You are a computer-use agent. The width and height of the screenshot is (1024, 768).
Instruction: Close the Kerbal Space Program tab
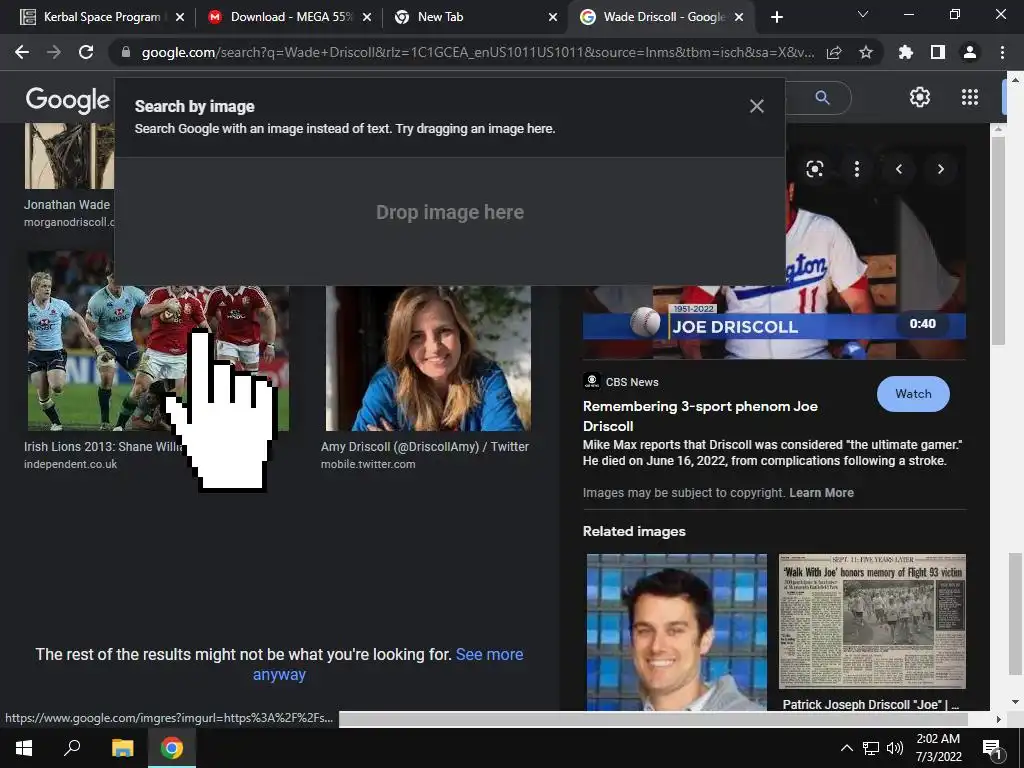click(x=180, y=17)
